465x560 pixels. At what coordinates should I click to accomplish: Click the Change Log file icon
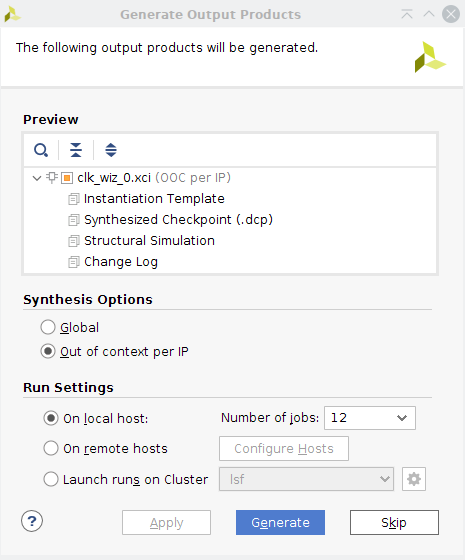(x=74, y=262)
